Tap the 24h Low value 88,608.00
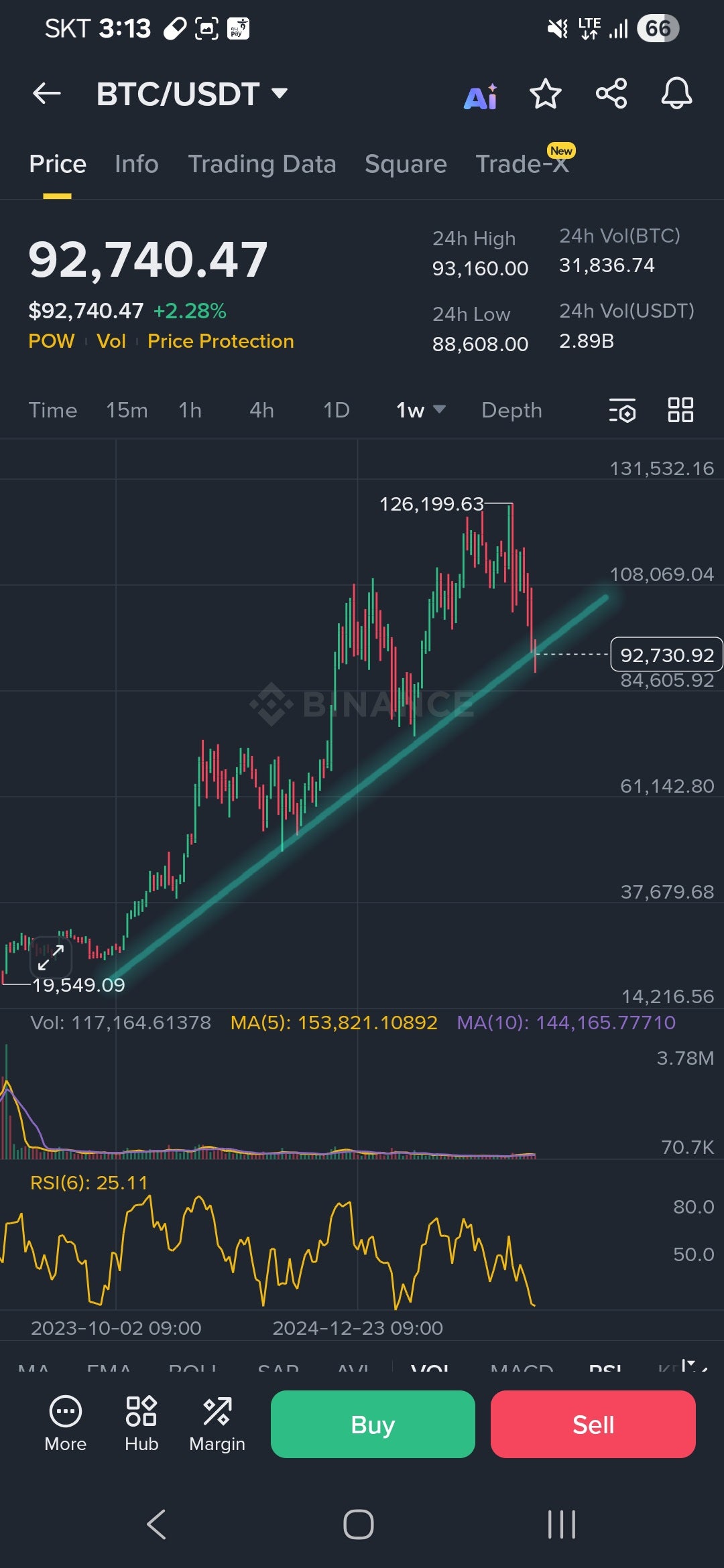Viewport: 724px width, 1568px height. coord(480,344)
